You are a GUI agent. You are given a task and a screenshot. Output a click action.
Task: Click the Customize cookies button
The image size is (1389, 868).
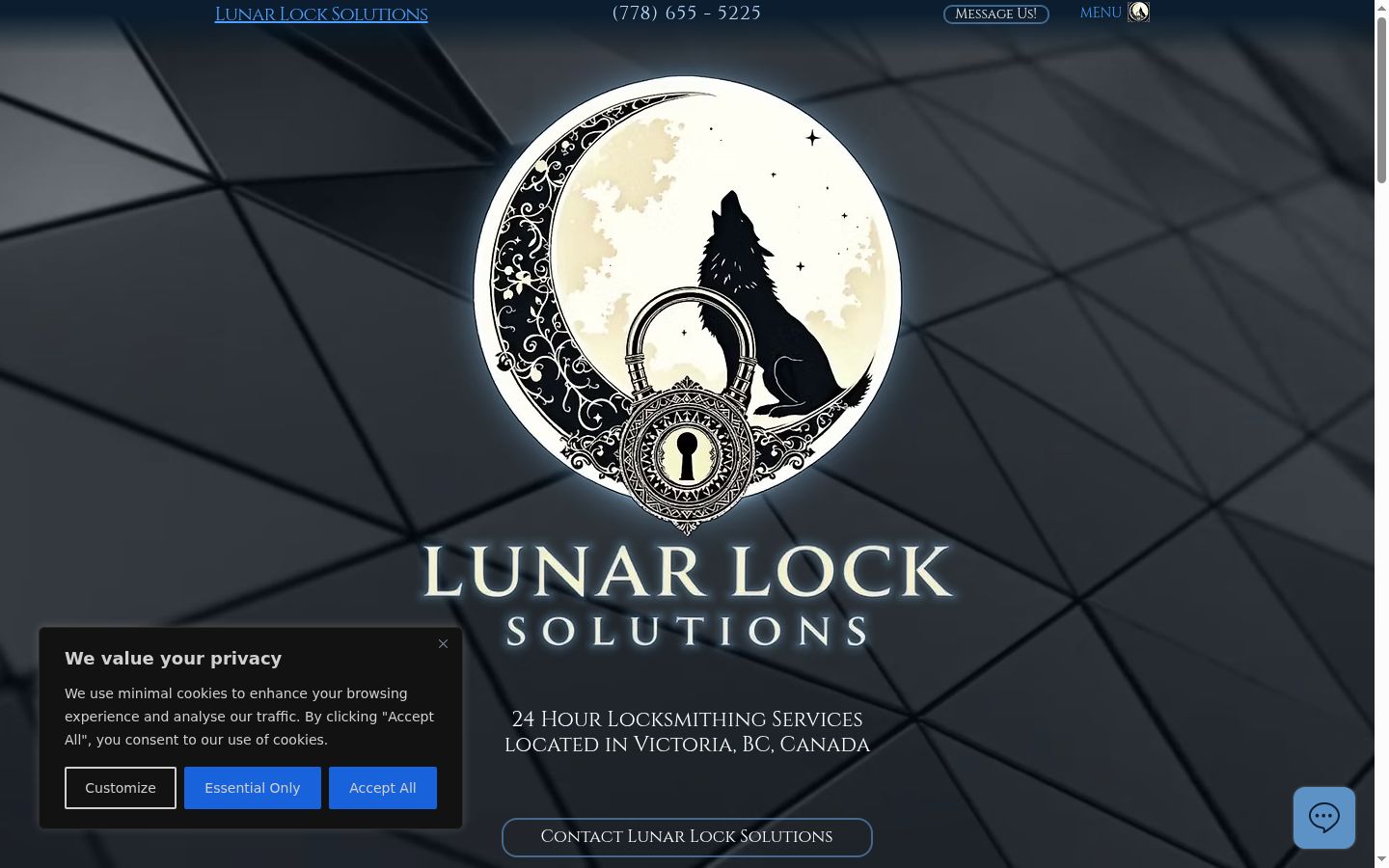click(x=121, y=788)
